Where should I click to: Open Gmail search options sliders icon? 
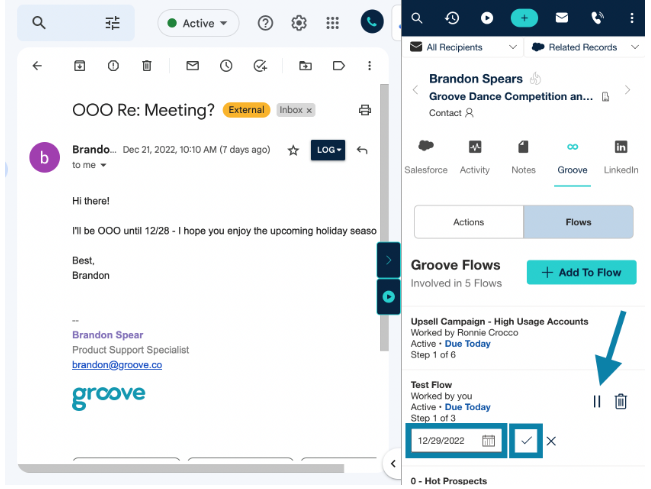[113, 22]
